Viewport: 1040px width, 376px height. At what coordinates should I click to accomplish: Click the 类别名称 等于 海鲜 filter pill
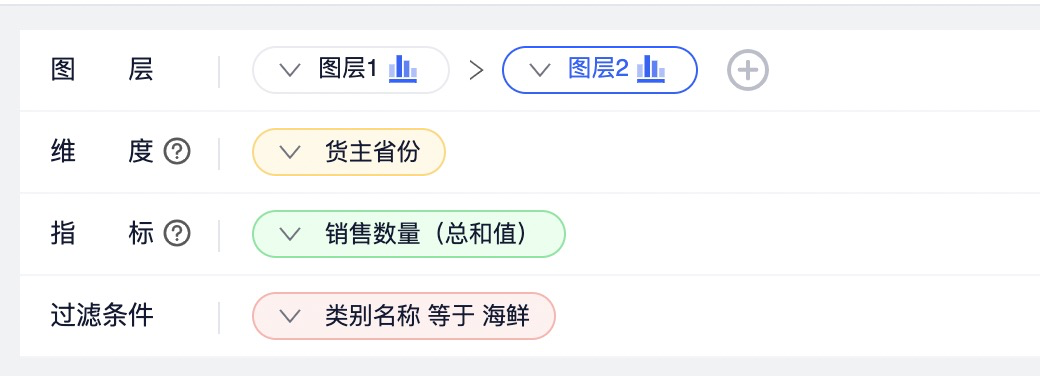pos(403,316)
